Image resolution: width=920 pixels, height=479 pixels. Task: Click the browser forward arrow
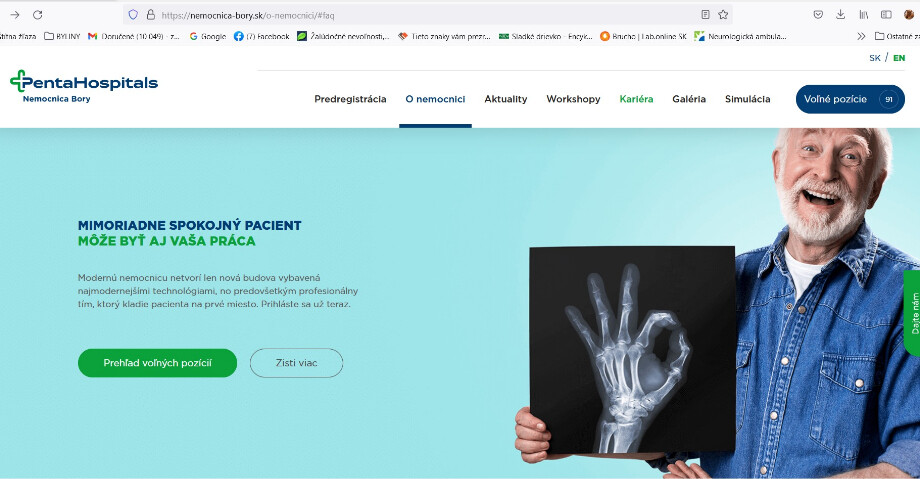15,15
